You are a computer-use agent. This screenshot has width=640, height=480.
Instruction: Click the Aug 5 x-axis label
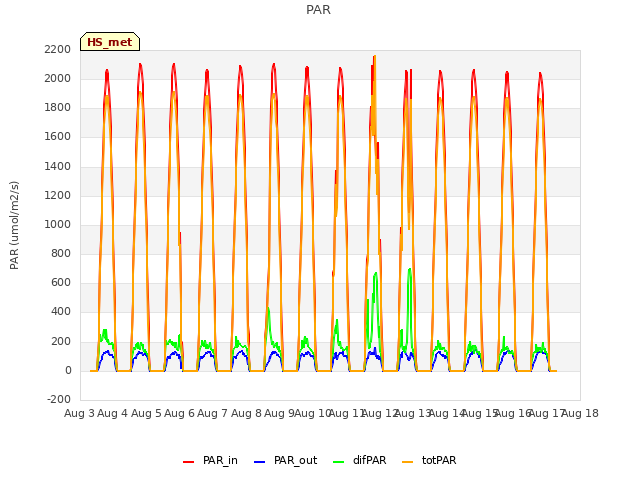point(146,413)
